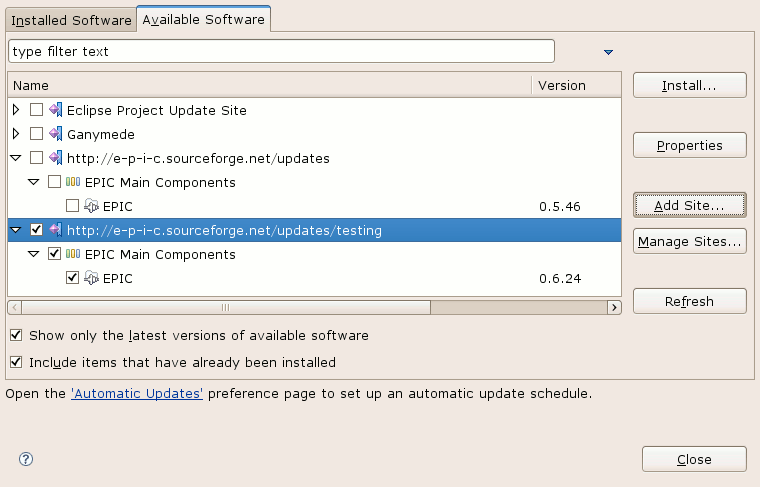Check the EPIC 0.5.46 checkbox
The width and height of the screenshot is (760, 487).
[72, 206]
